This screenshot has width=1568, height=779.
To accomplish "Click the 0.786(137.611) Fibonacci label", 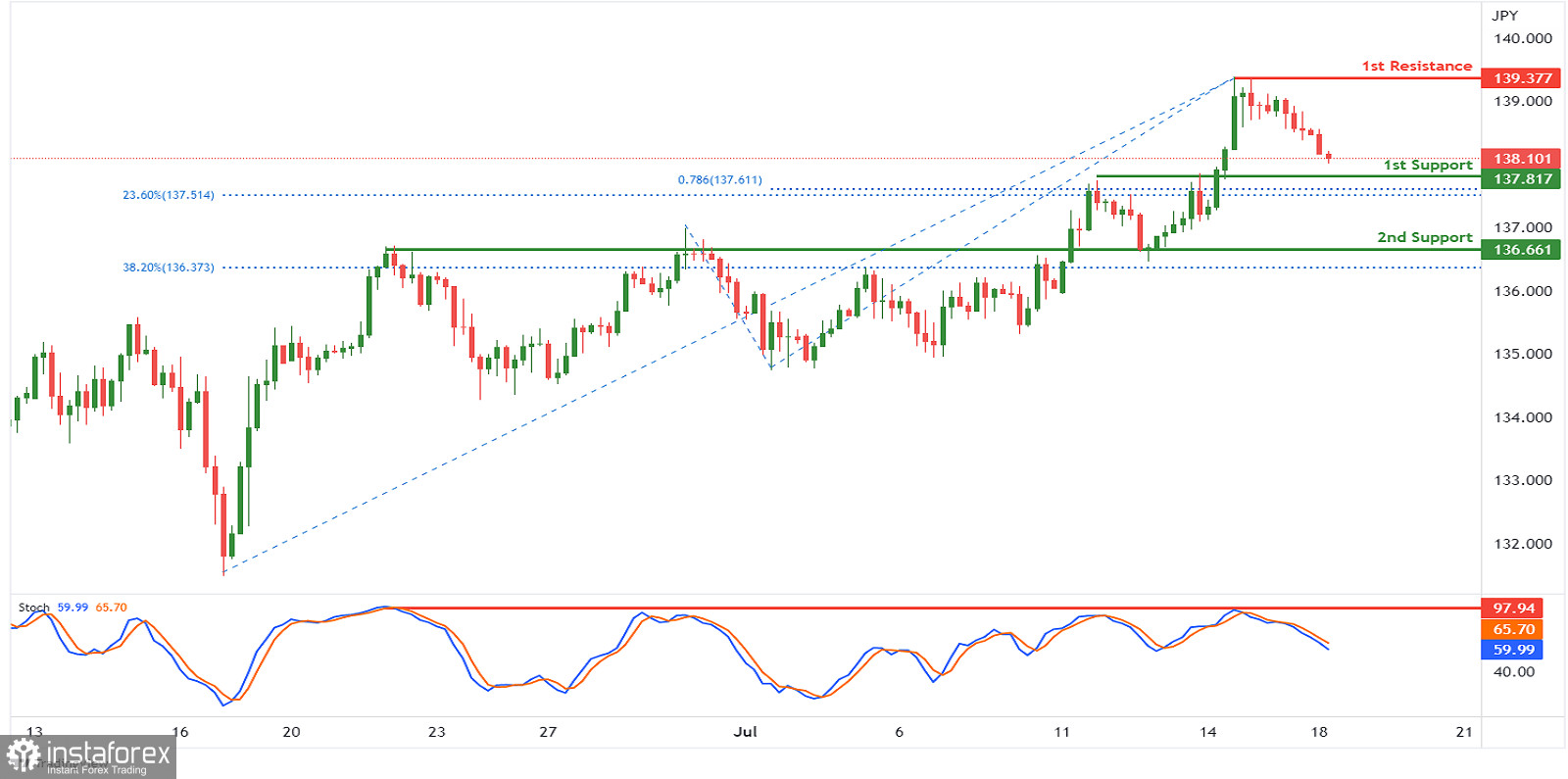I will click(719, 180).
